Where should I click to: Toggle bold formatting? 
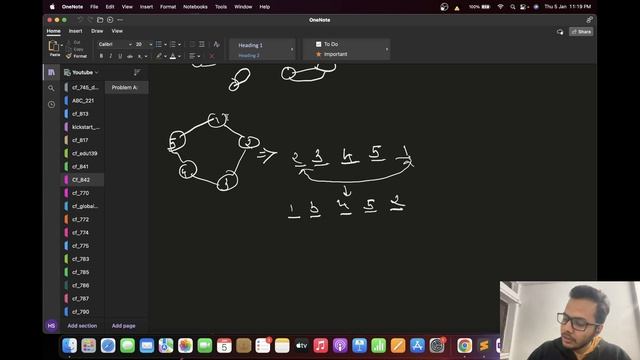(x=101, y=56)
